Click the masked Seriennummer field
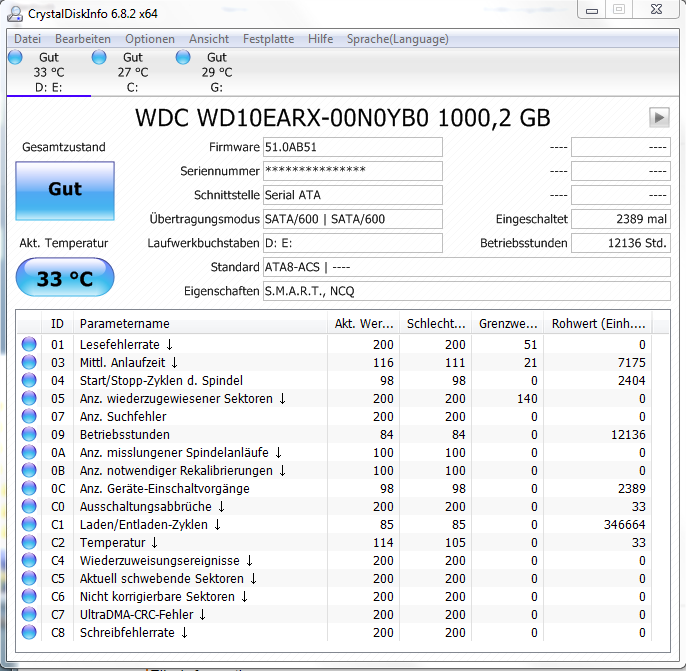This screenshot has width=686, height=671. [353, 171]
